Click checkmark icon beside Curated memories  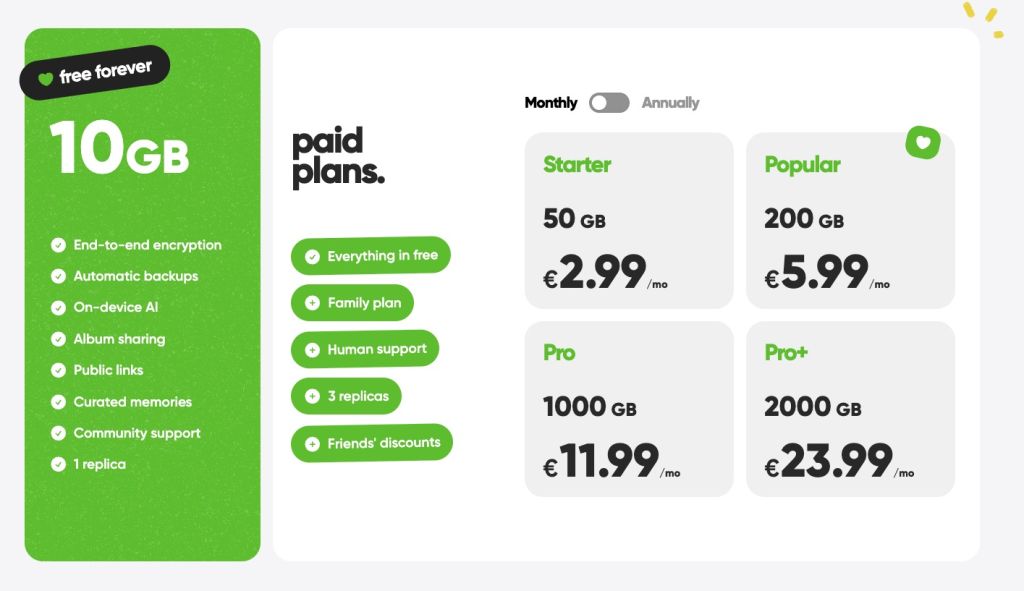pos(58,402)
